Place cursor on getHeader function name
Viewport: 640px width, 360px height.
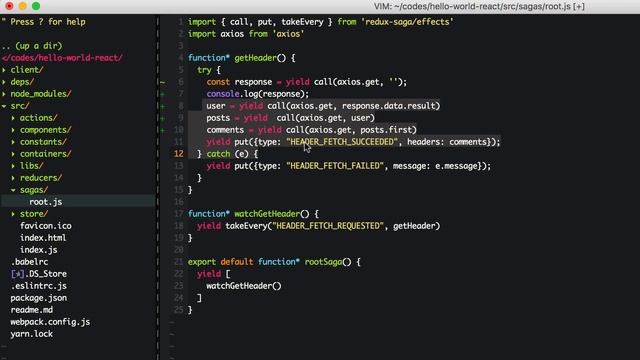coord(256,58)
